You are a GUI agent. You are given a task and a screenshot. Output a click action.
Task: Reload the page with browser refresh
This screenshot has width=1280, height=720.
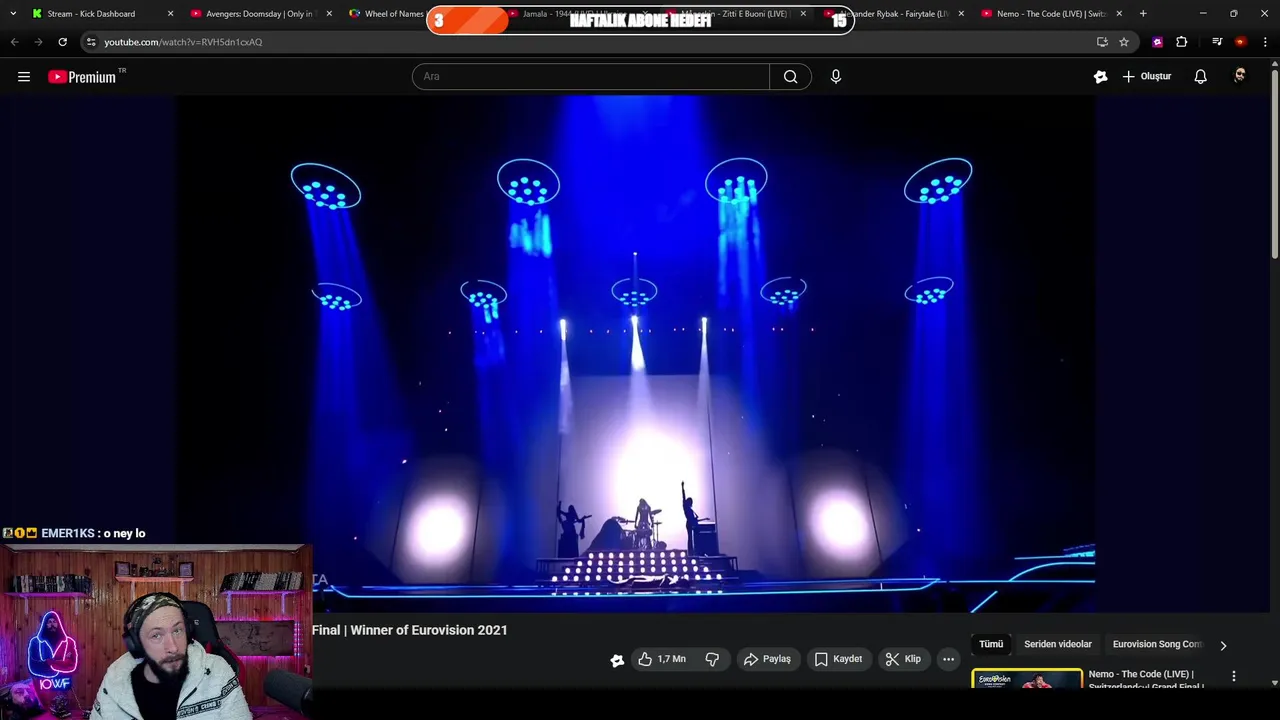click(62, 42)
